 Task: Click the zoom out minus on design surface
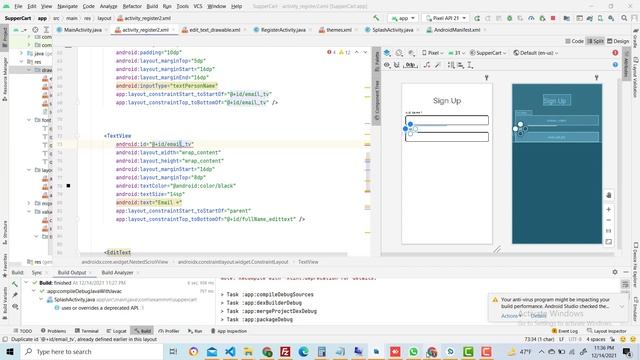[x=609, y=220]
